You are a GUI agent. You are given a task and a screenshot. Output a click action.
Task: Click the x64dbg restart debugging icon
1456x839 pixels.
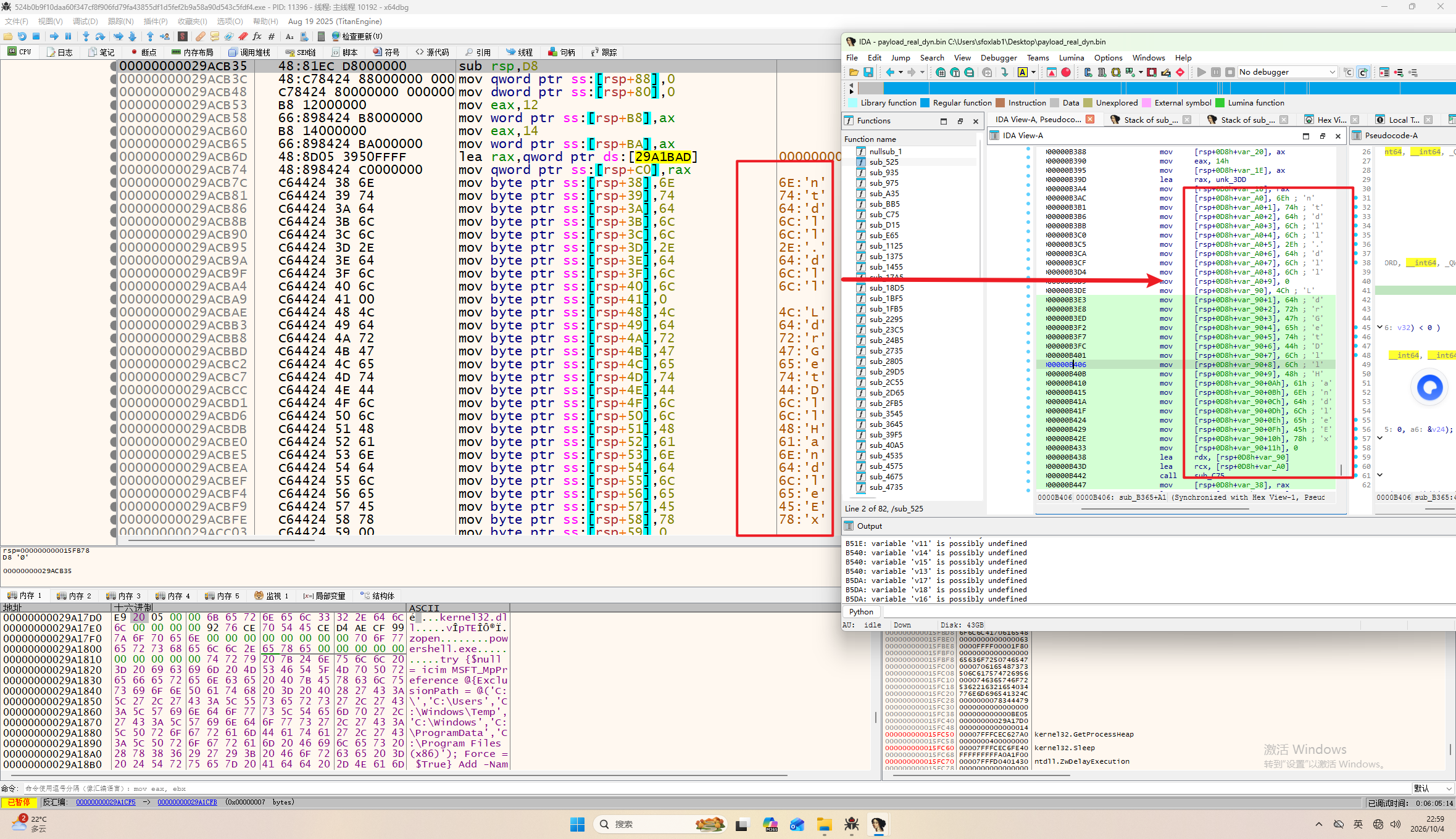click(x=22, y=36)
